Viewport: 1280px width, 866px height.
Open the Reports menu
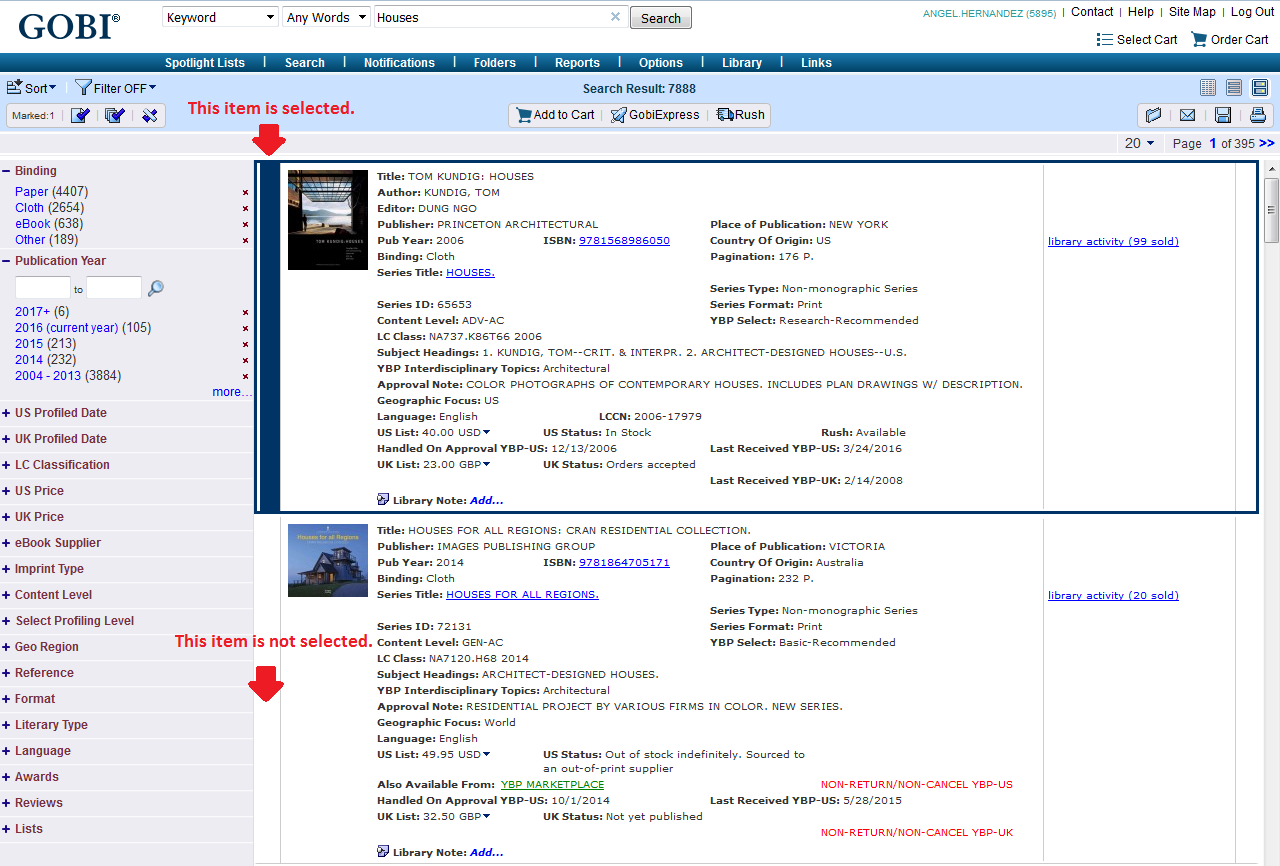(577, 62)
